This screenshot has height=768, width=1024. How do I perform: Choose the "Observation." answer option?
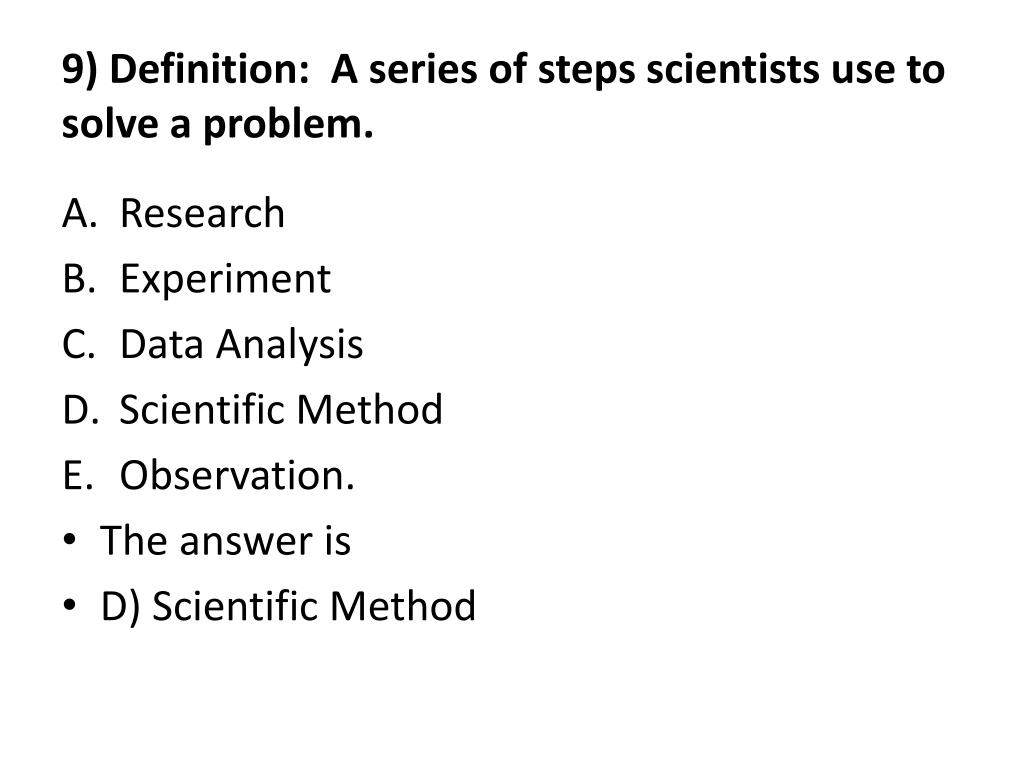tap(237, 475)
